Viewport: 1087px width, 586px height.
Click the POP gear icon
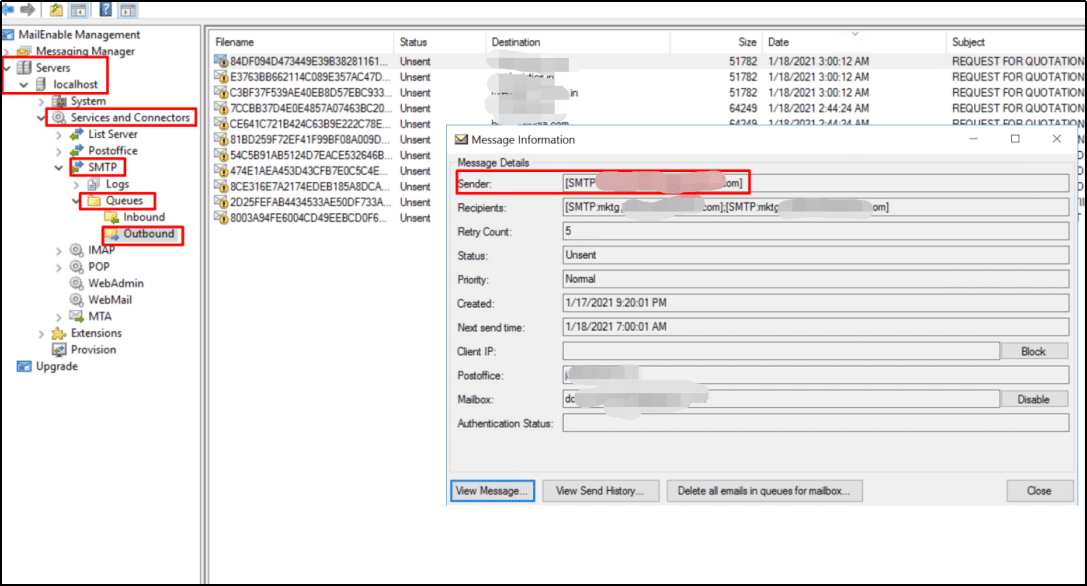point(77,267)
